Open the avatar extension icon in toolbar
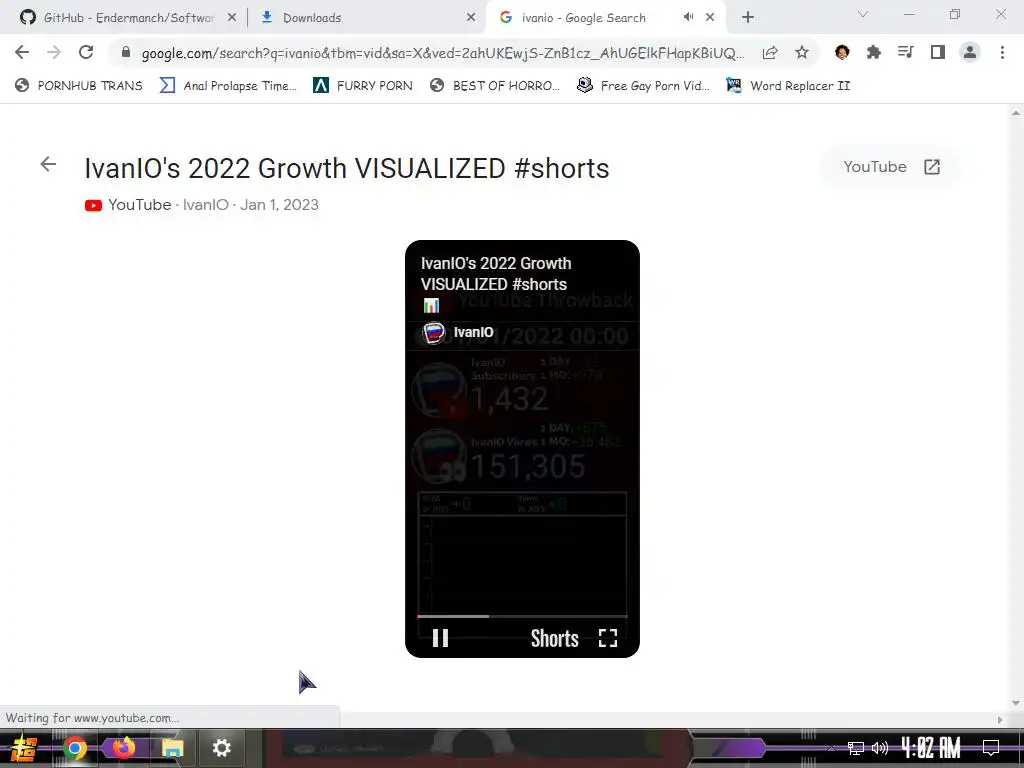The image size is (1024, 768). point(842,52)
